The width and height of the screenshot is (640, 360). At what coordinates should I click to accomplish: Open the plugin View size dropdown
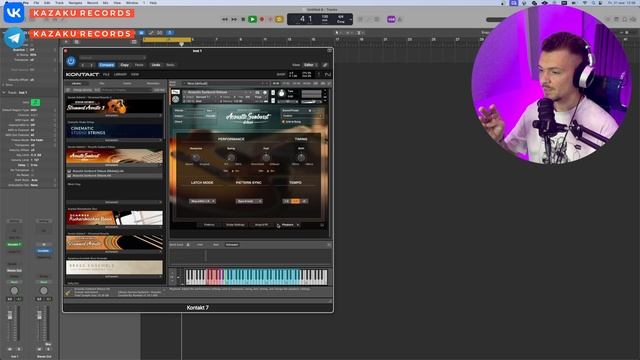tap(310, 65)
